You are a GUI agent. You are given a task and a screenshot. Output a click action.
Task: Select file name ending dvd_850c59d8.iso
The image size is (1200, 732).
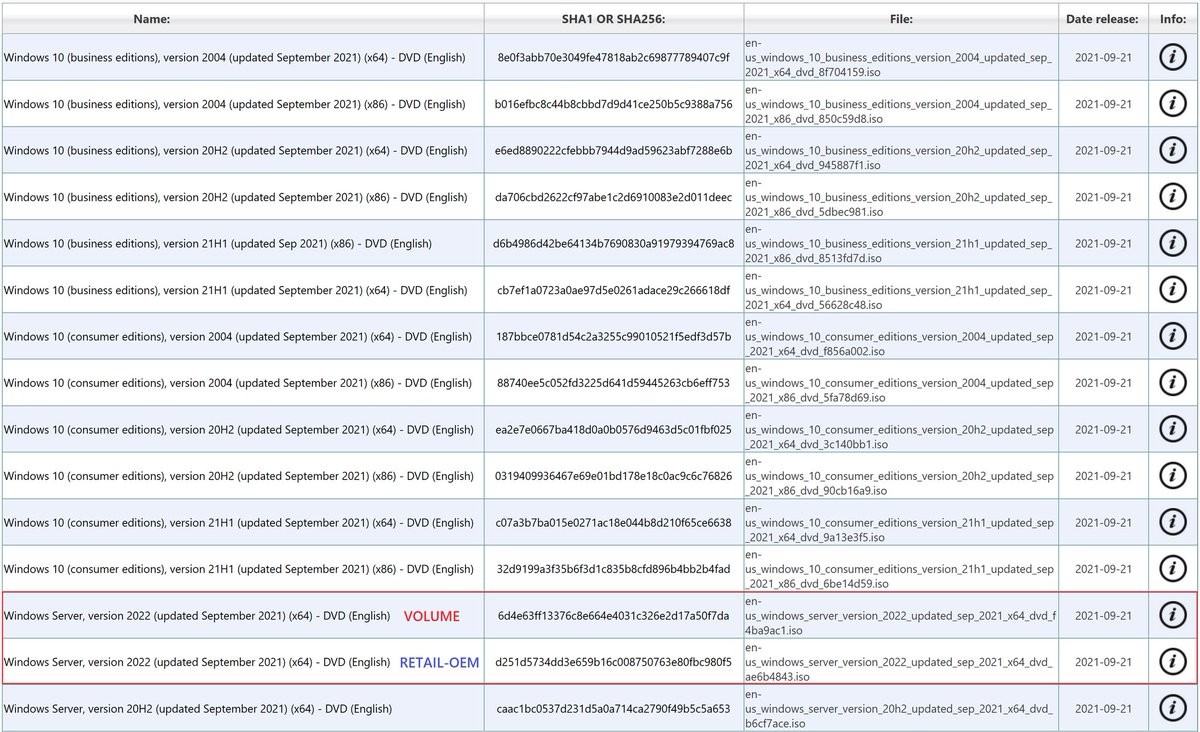point(899,104)
